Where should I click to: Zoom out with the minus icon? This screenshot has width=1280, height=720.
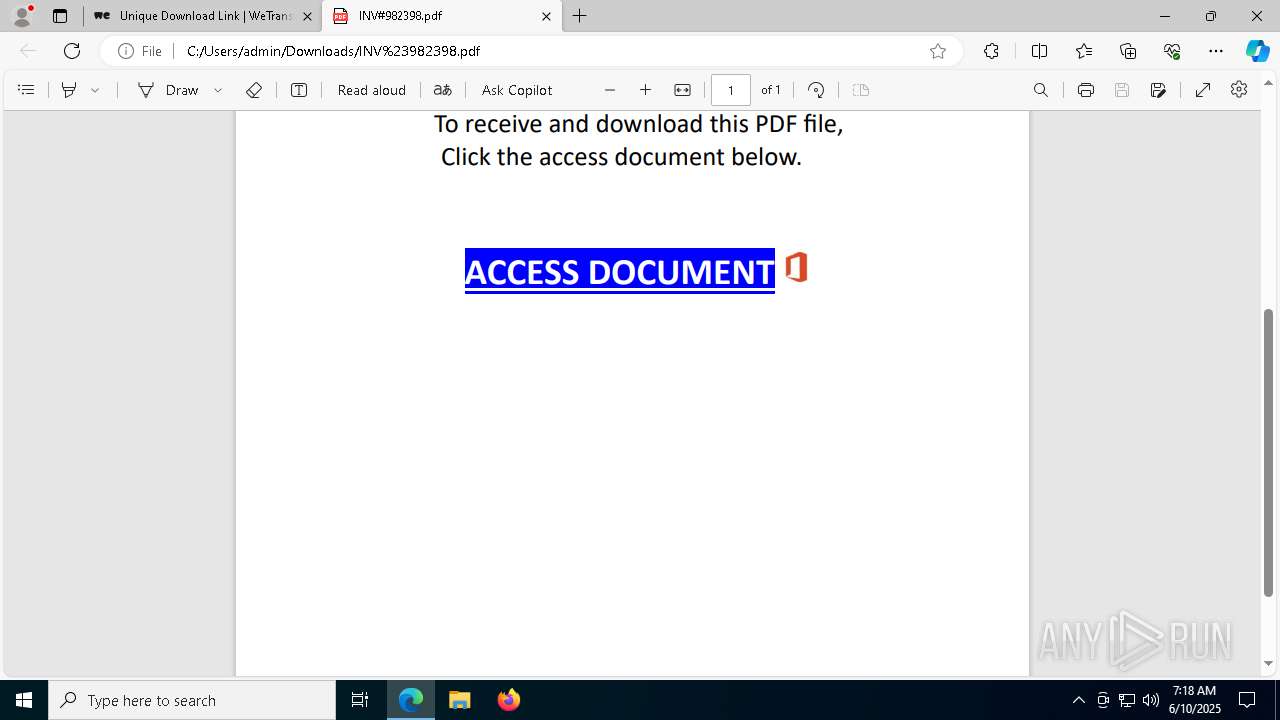click(x=610, y=90)
